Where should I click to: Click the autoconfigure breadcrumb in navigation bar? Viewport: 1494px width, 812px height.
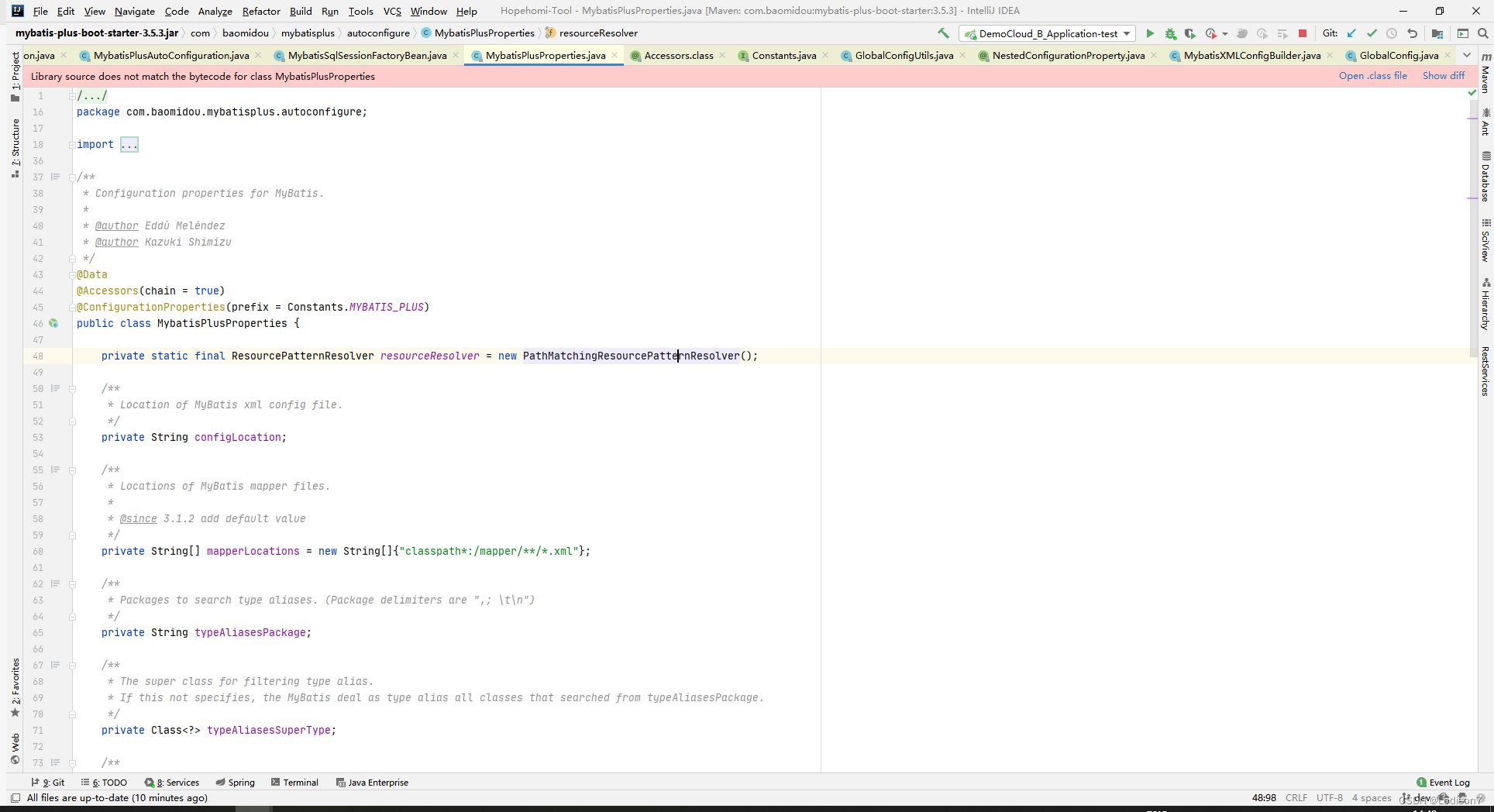pos(378,33)
